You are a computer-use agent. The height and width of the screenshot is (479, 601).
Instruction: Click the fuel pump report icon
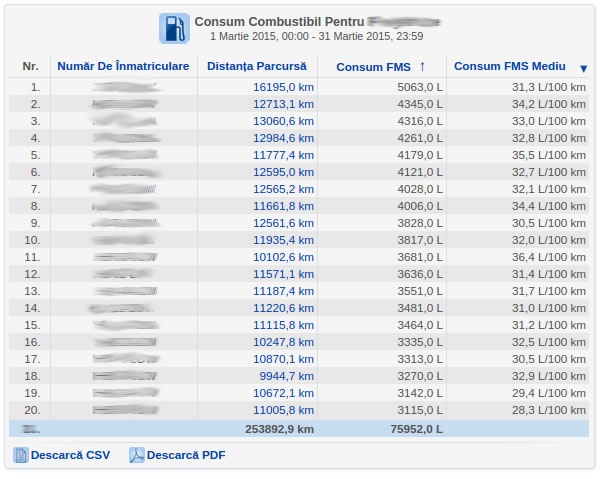(x=174, y=28)
